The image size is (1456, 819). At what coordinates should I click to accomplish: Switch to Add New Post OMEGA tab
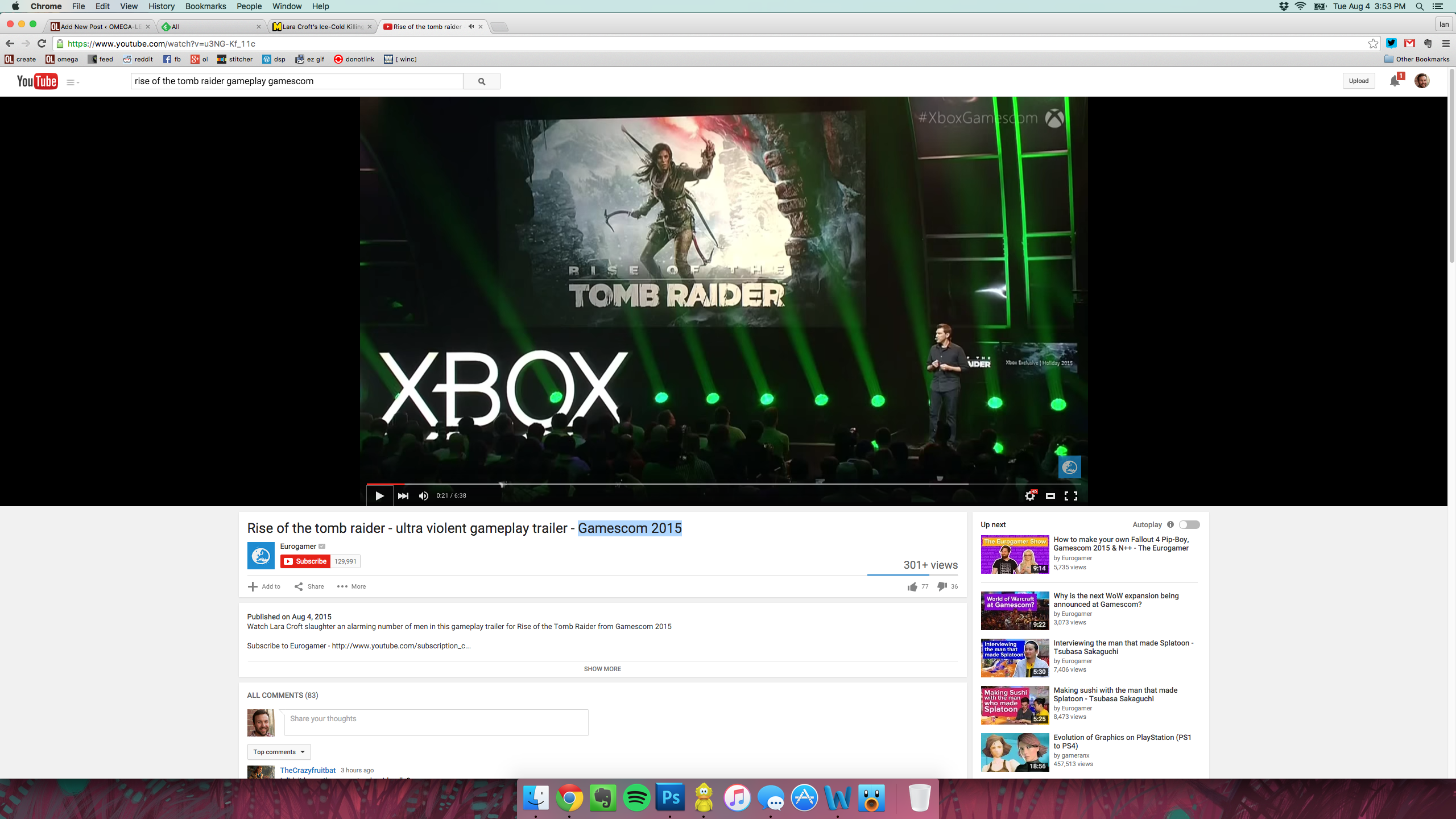pyautogui.click(x=100, y=27)
